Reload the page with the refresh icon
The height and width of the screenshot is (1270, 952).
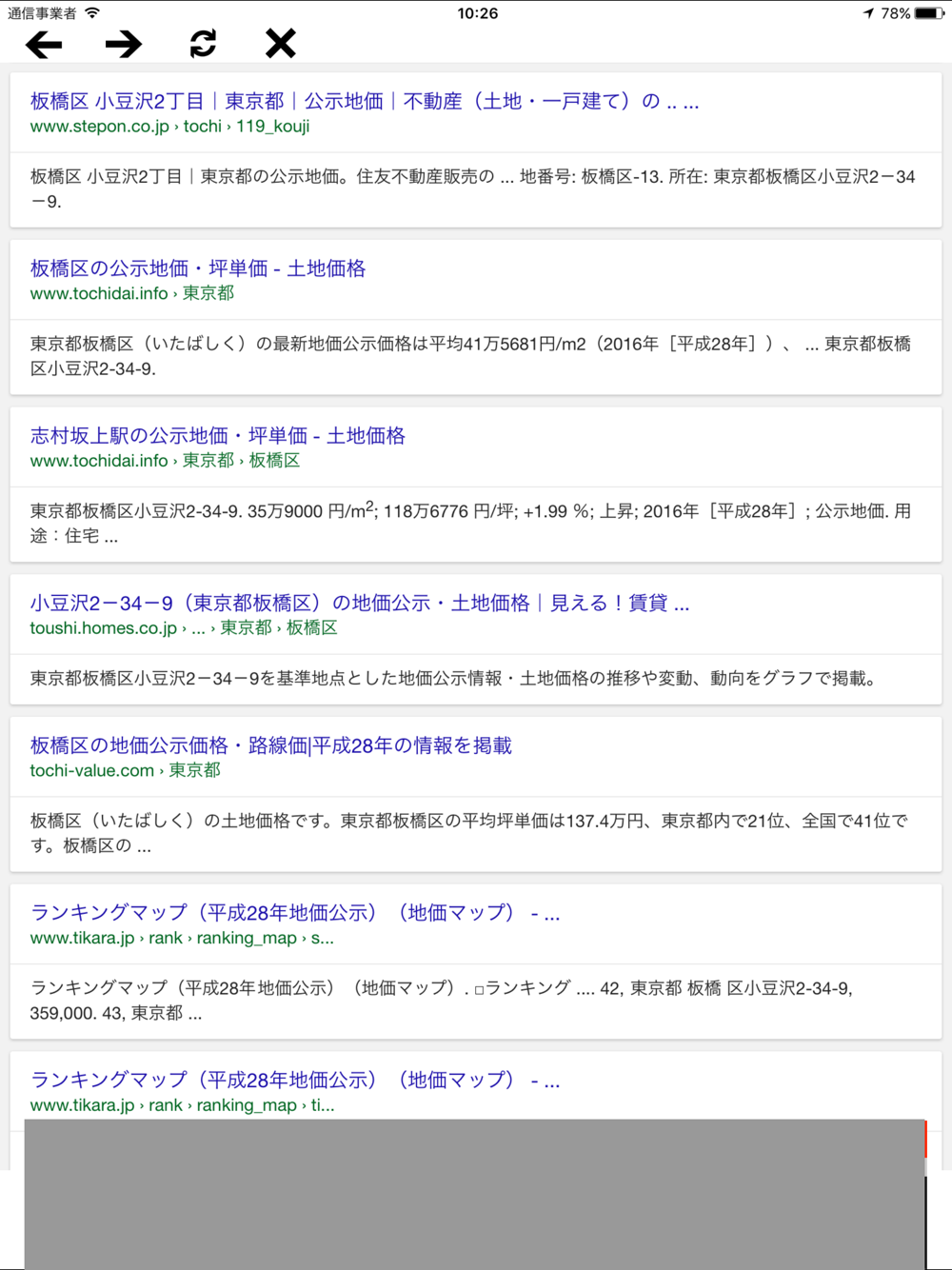203,43
